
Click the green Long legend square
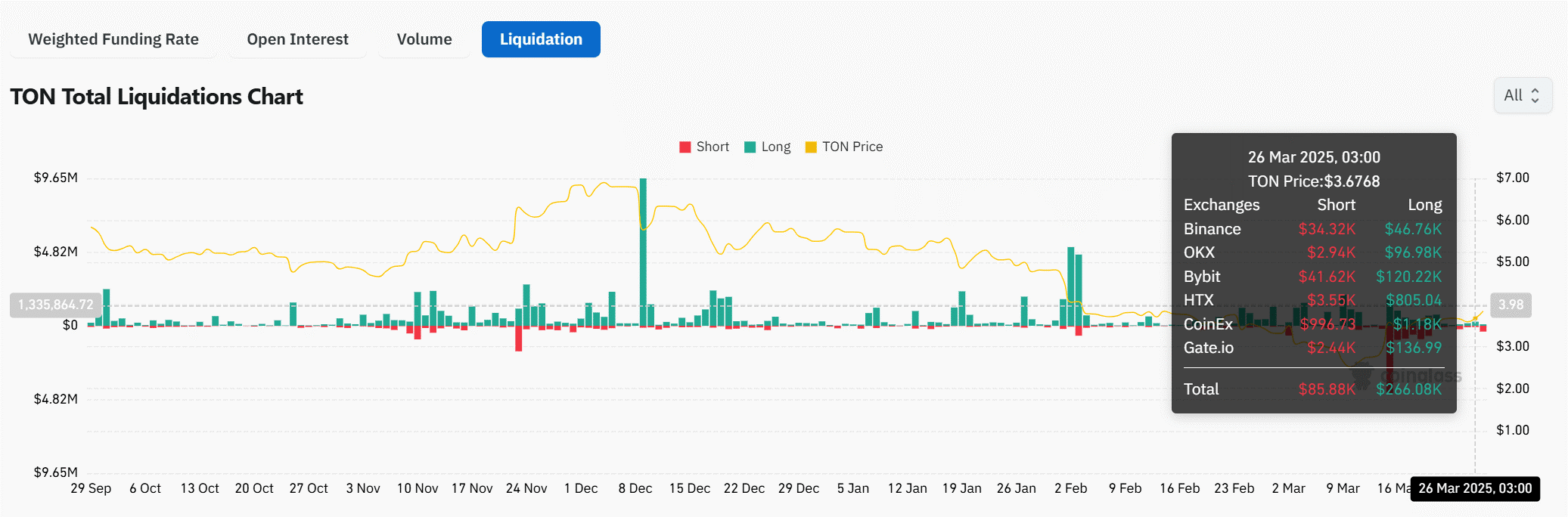tap(750, 147)
